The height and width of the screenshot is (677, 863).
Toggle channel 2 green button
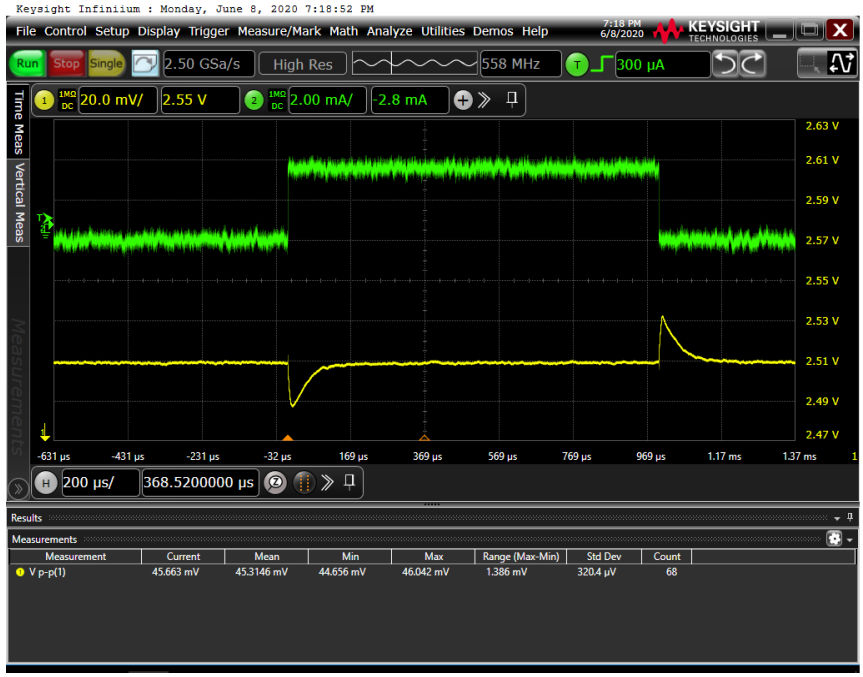pos(254,100)
